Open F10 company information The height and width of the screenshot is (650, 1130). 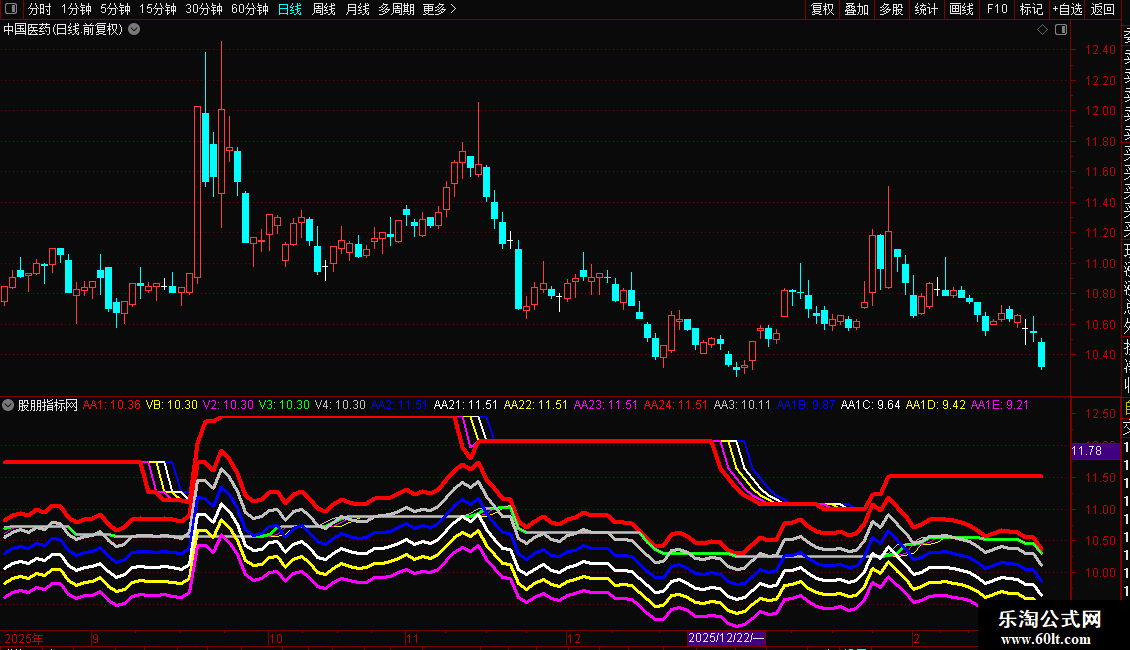coord(997,9)
